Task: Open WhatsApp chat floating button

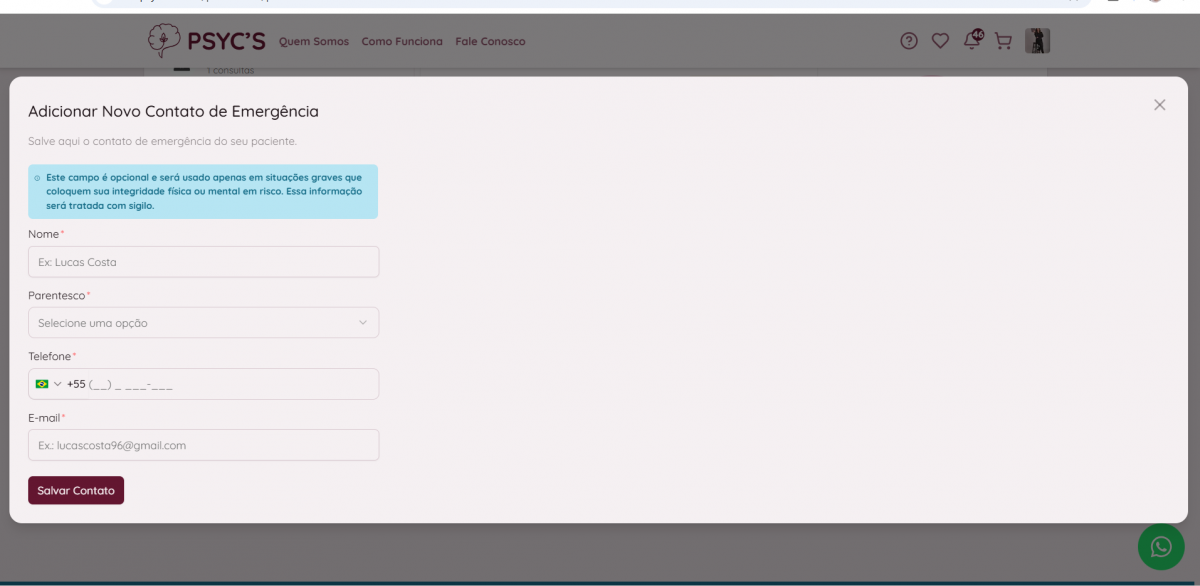Action: click(x=1160, y=546)
